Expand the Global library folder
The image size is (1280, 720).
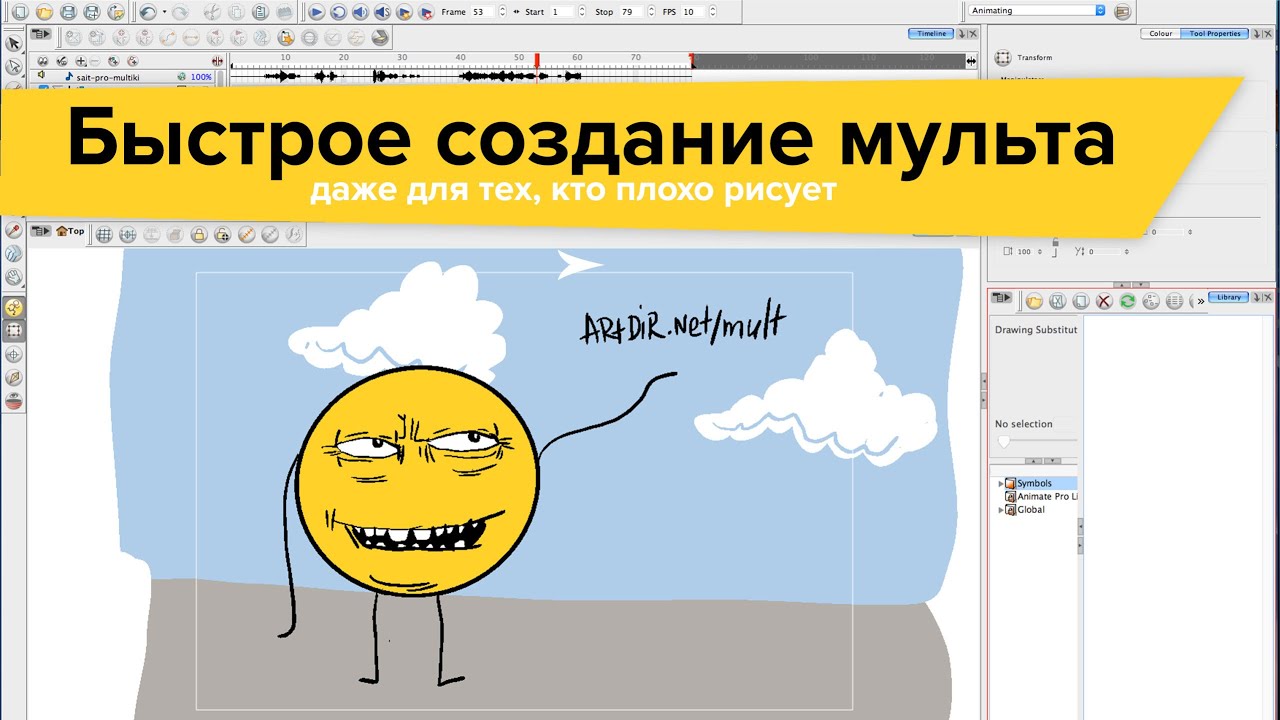click(1001, 510)
